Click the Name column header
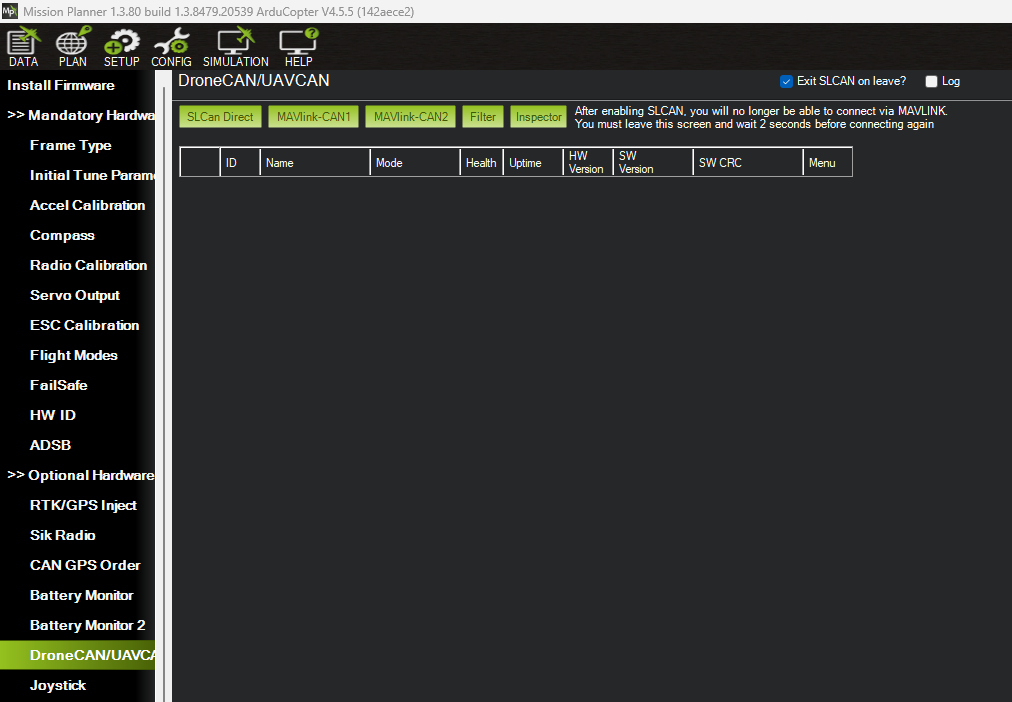1012x702 pixels. point(315,162)
